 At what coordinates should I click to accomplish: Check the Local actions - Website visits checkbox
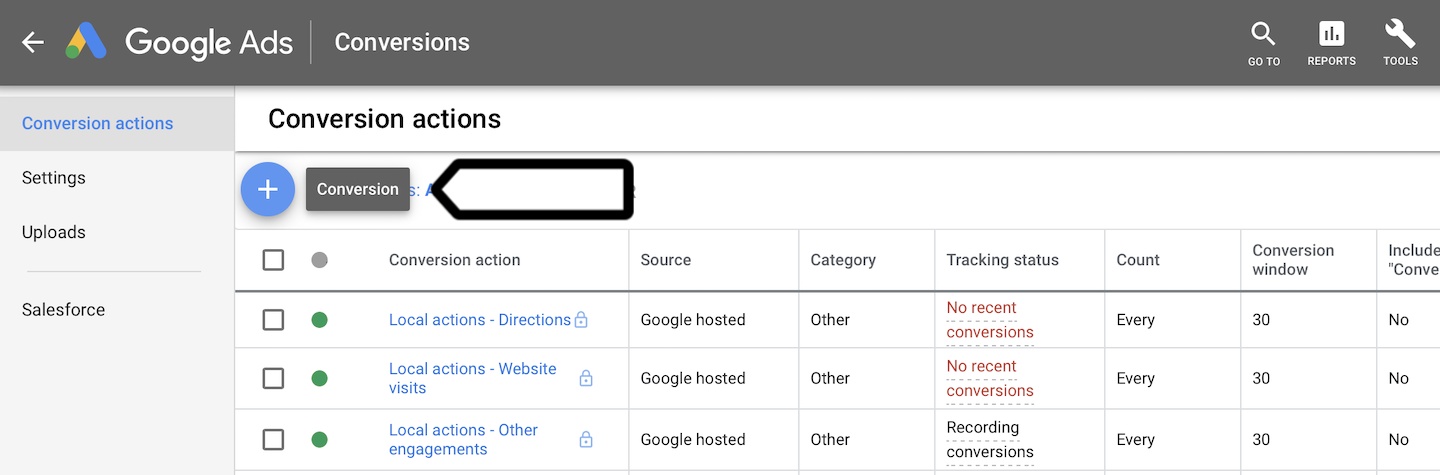tap(273, 378)
